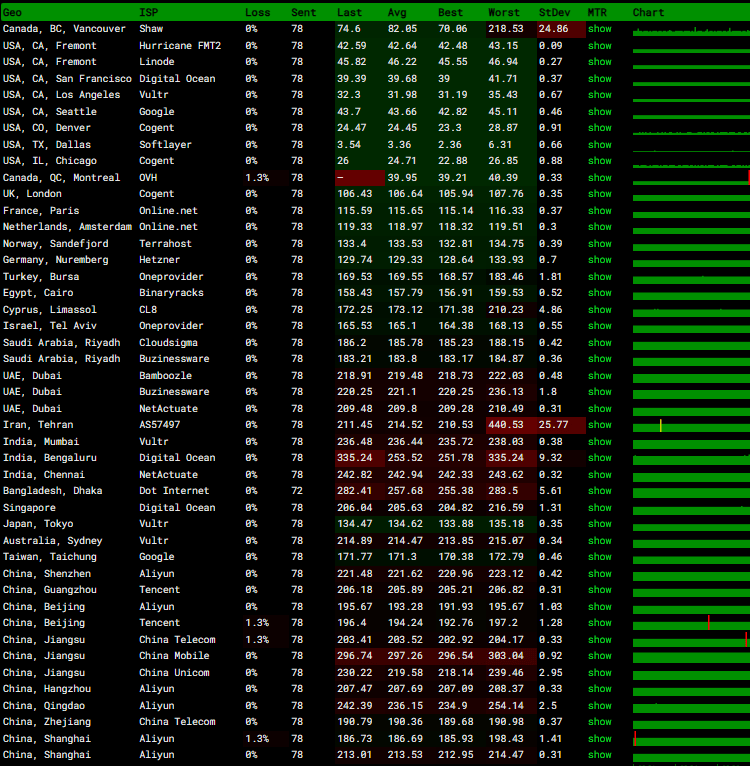Click the Chart column header
The width and height of the screenshot is (750, 766).
pyautogui.click(x=648, y=13)
